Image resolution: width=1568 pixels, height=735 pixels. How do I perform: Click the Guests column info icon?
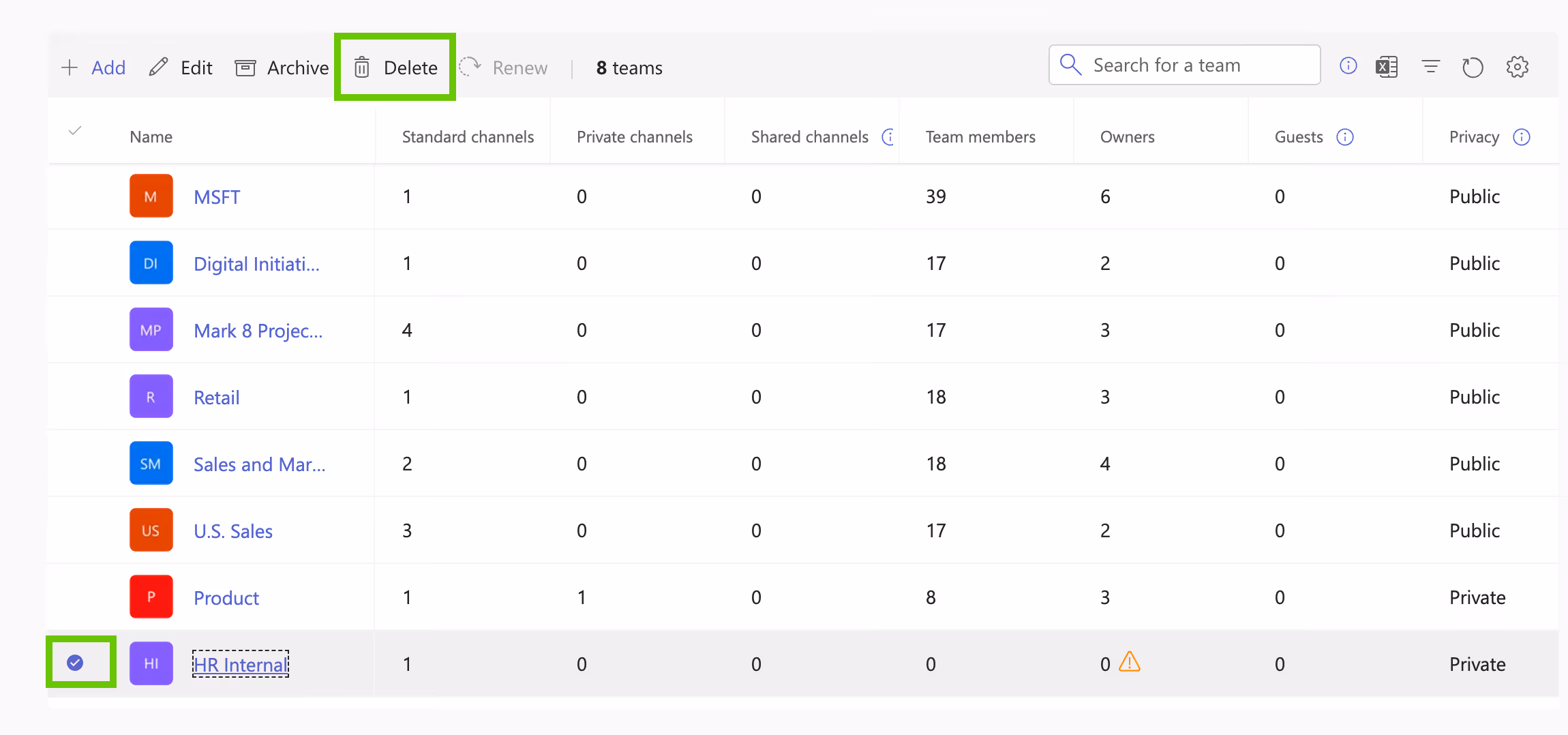1345,137
